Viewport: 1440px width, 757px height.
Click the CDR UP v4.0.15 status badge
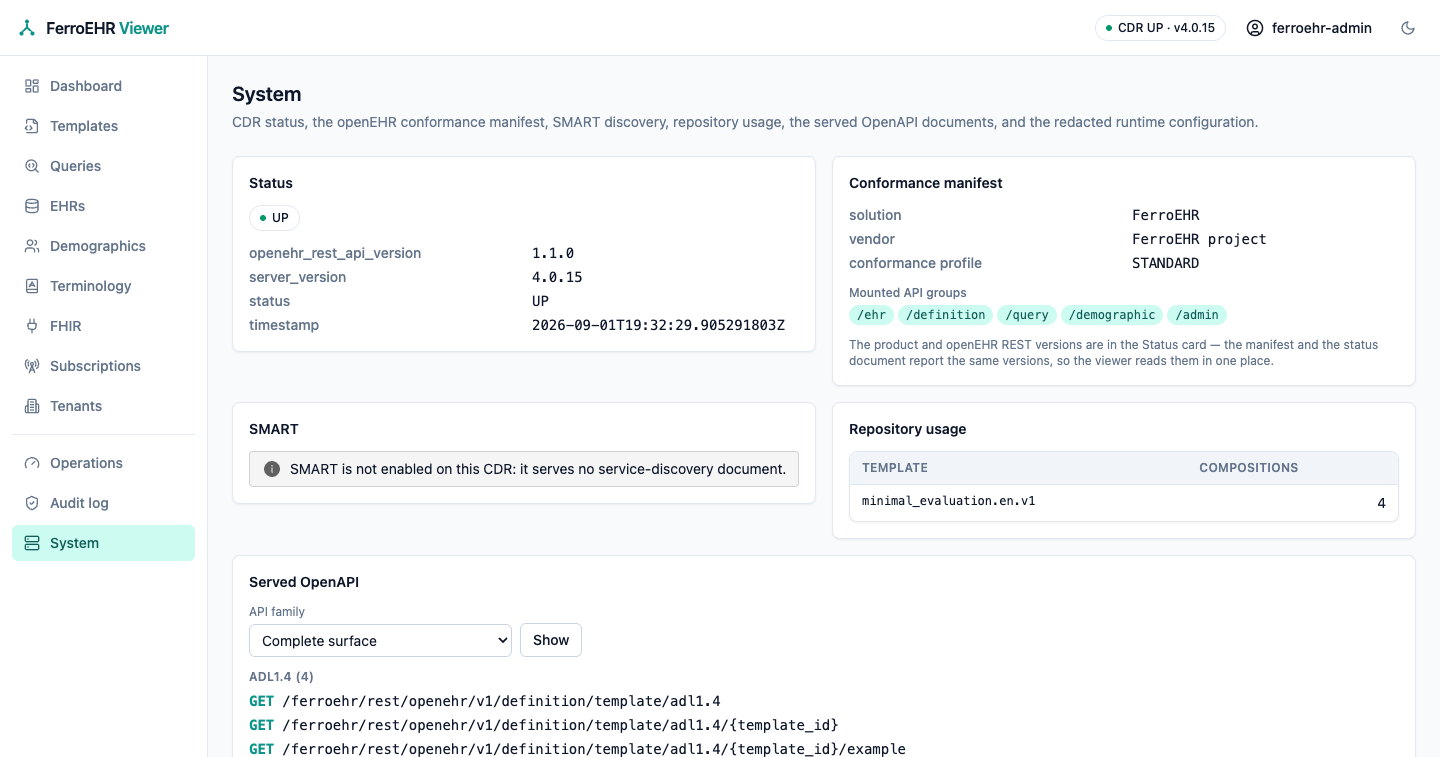point(1161,28)
